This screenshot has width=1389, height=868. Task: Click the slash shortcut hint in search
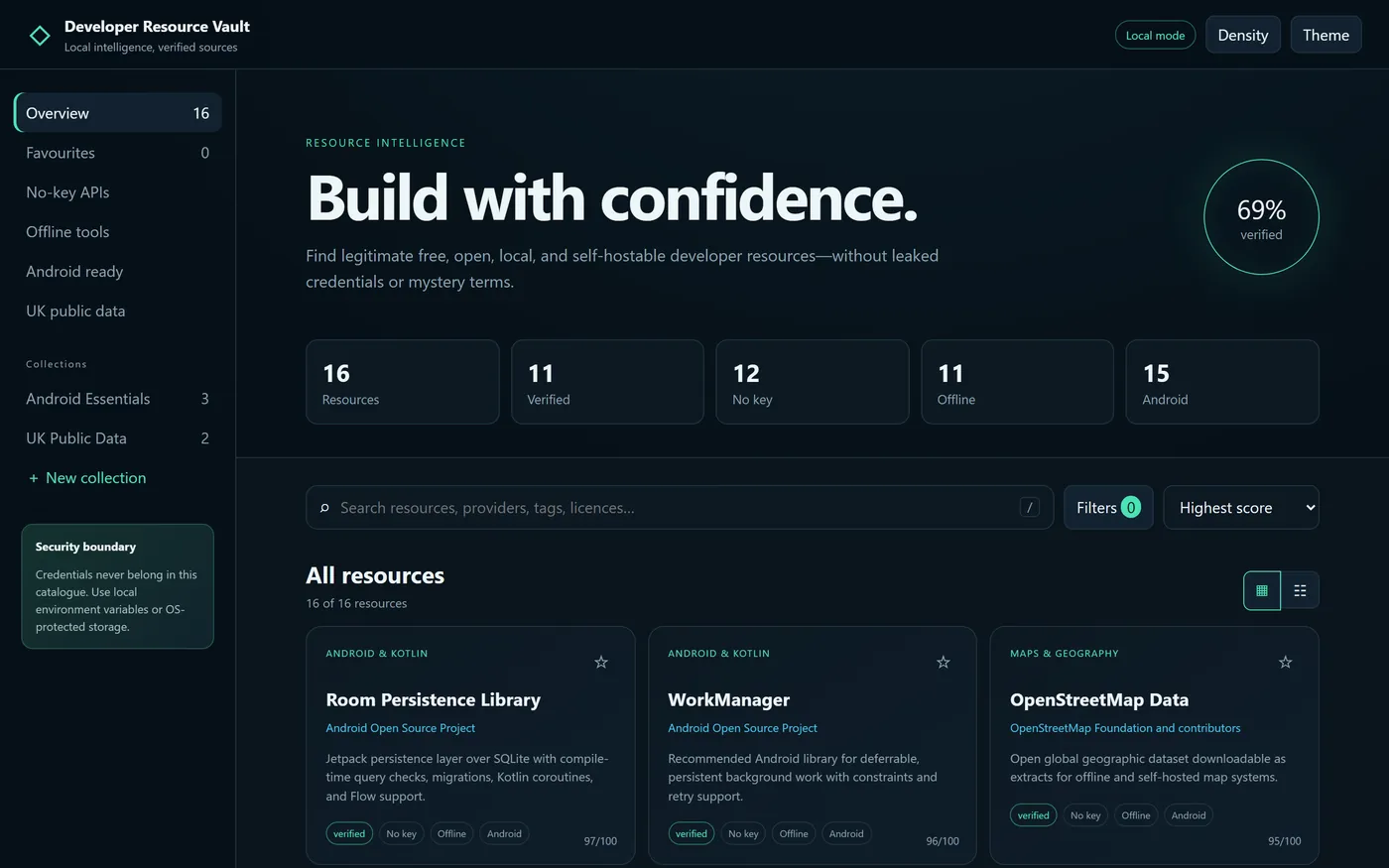[x=1030, y=507]
